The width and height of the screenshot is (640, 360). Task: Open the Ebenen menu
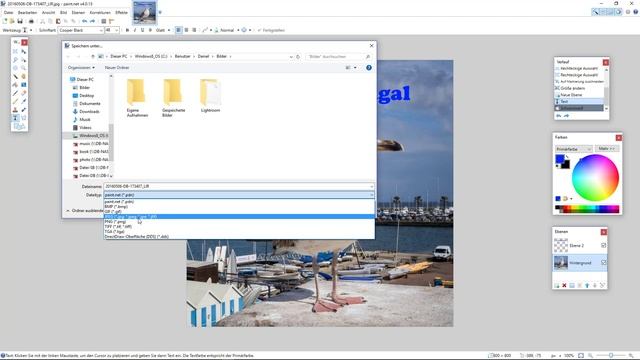point(78,13)
